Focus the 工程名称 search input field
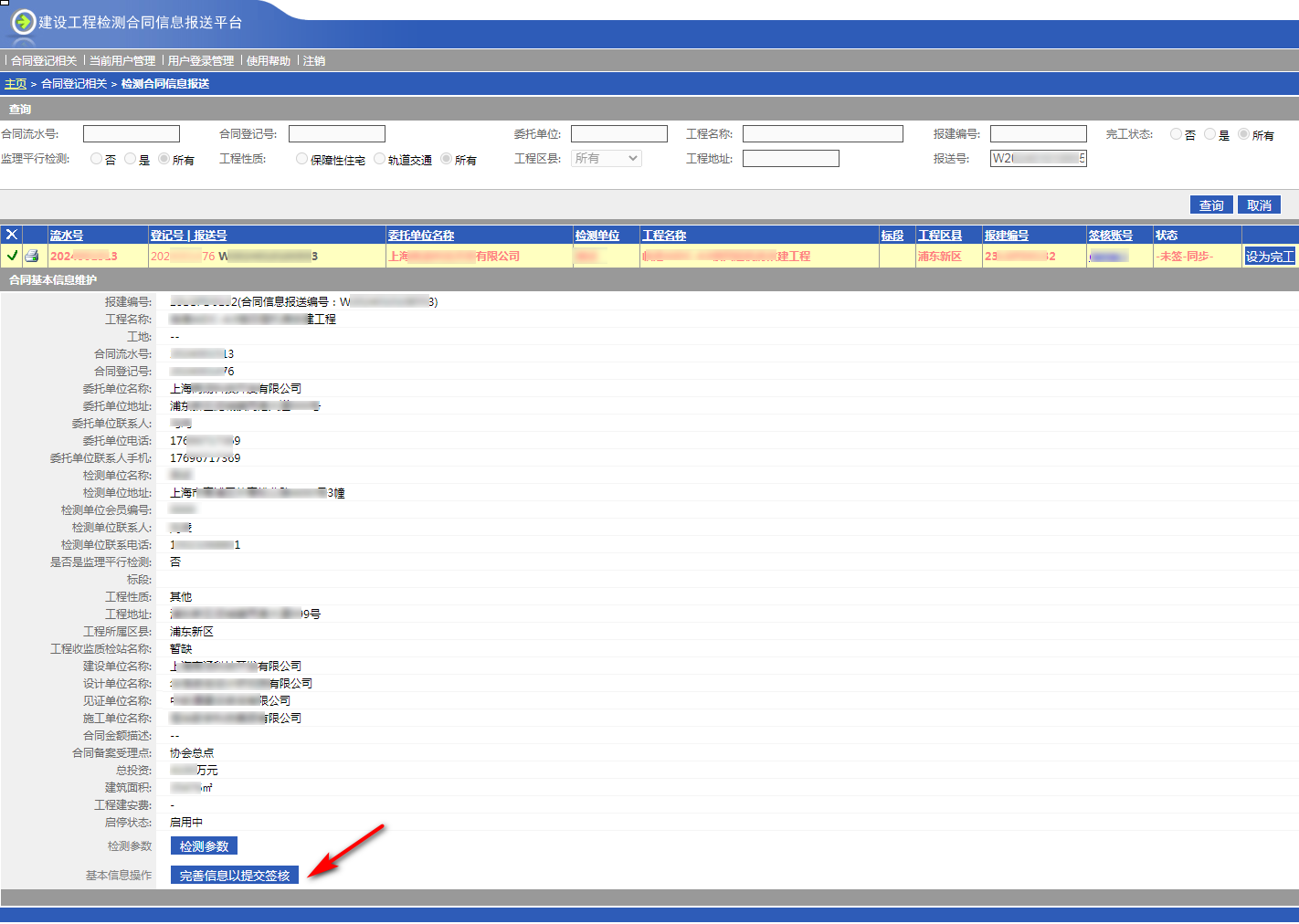This screenshot has height=924, width=1299. tap(822, 134)
